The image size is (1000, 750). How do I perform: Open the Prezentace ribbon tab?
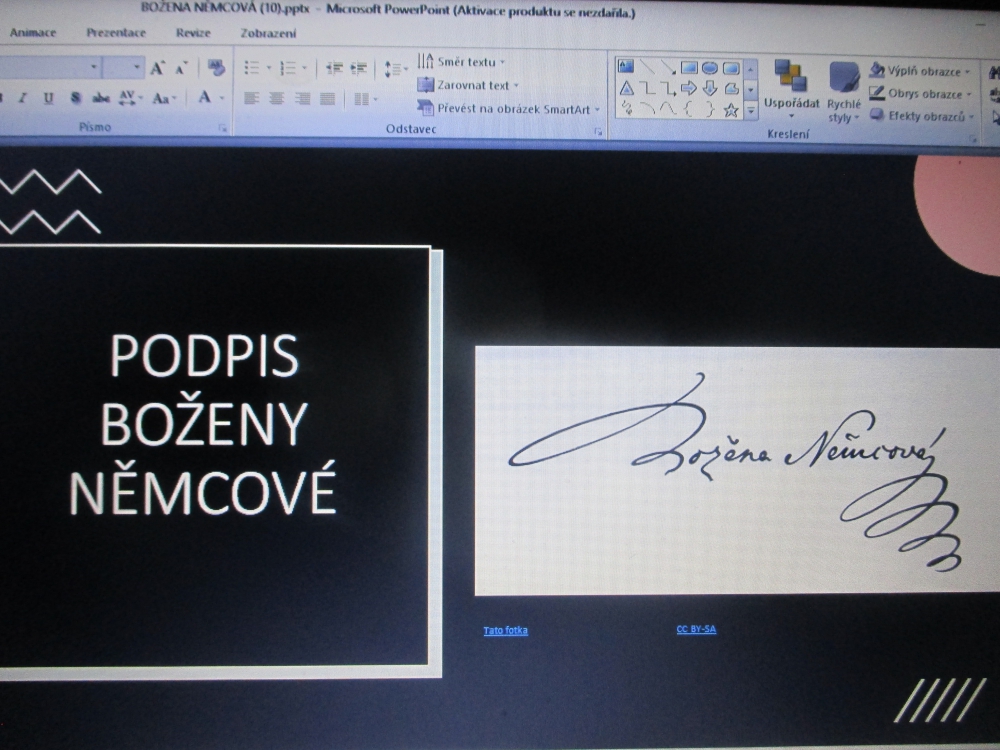(x=116, y=33)
